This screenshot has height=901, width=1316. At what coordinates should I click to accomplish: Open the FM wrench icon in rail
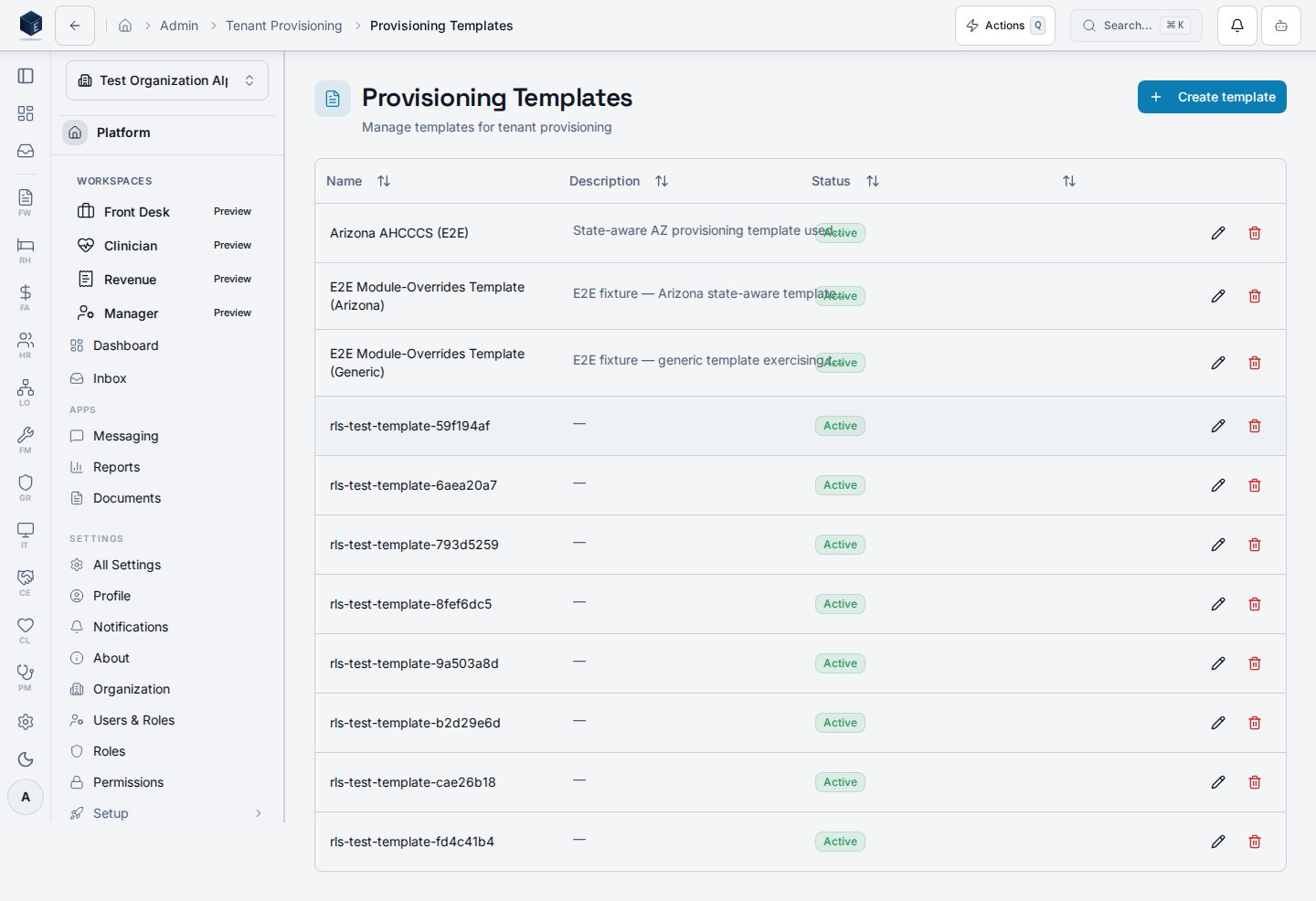26,440
